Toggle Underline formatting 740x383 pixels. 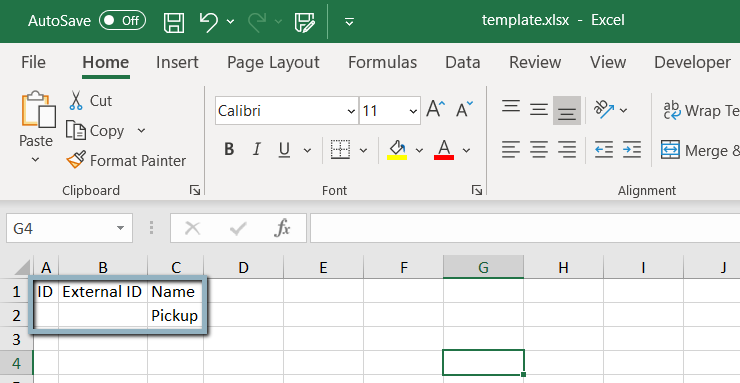(284, 150)
